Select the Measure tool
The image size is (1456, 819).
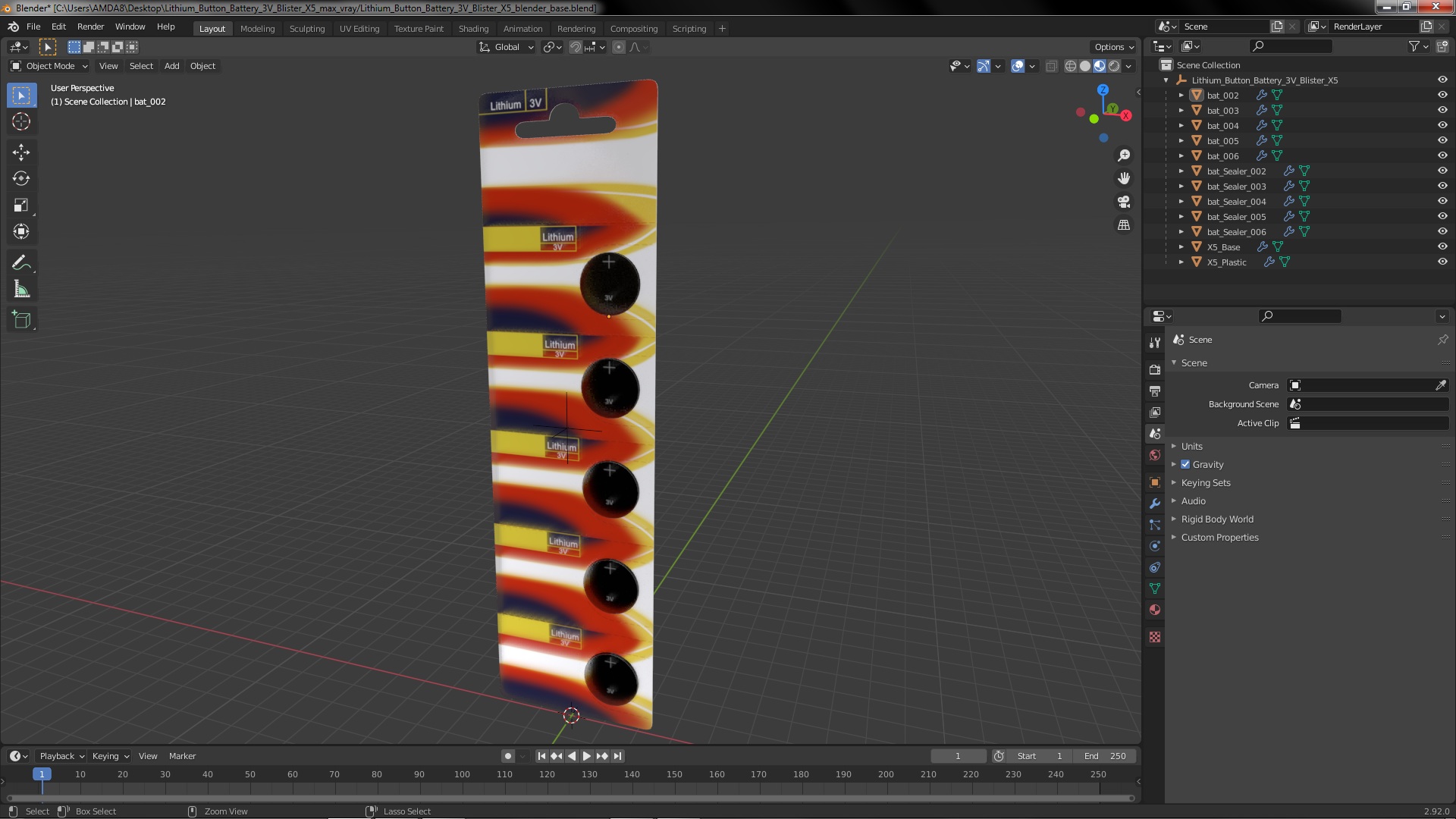21,290
